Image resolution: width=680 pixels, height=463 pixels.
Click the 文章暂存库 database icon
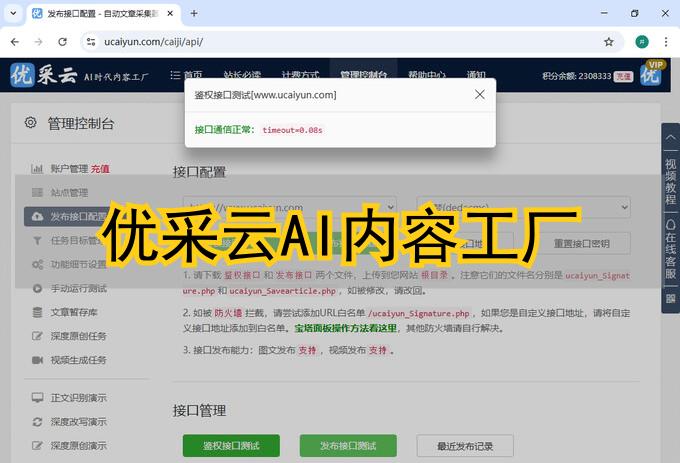(37, 312)
